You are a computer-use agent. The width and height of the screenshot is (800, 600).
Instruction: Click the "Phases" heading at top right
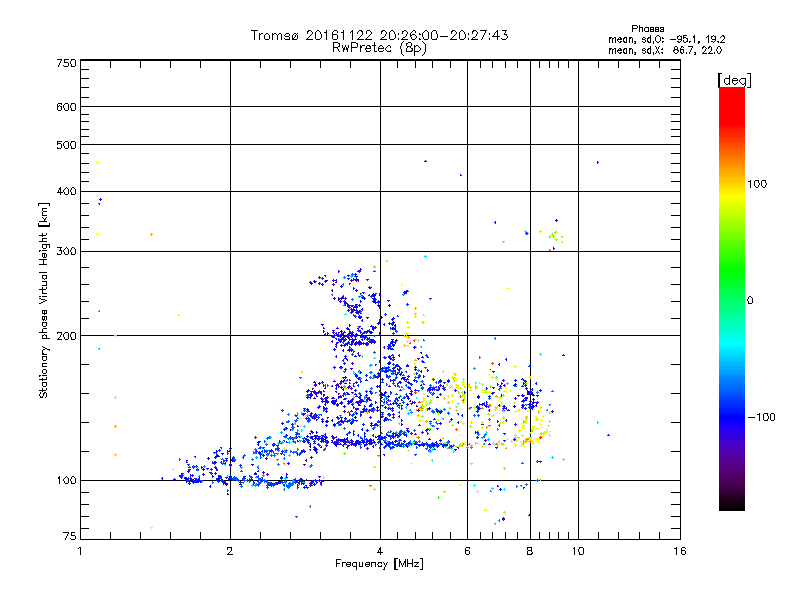647,29
